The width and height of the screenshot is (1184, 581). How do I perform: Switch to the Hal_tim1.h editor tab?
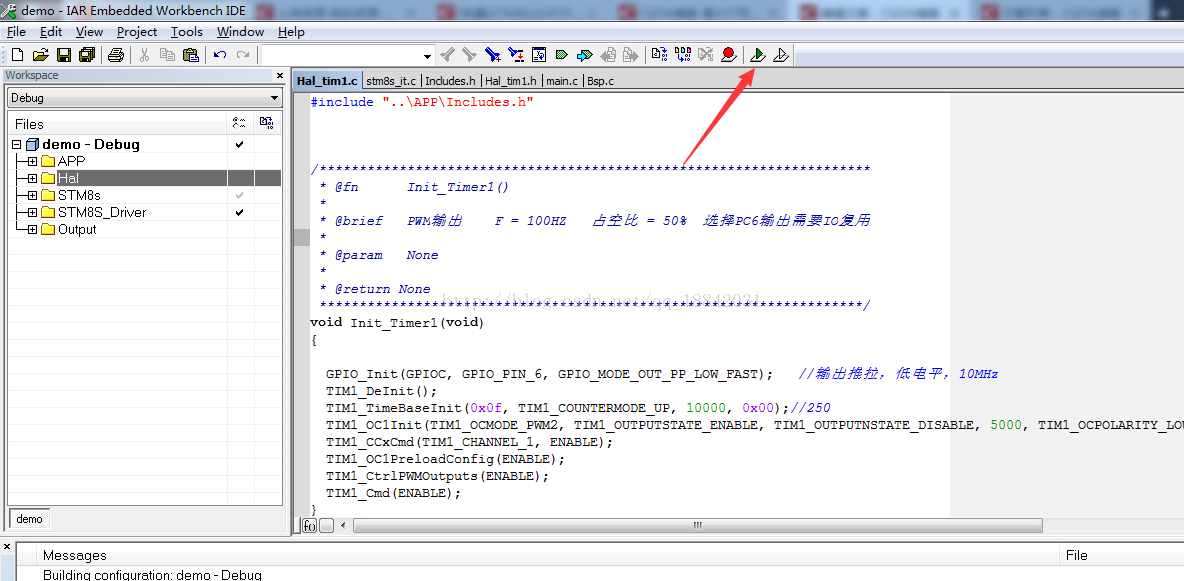click(510, 81)
